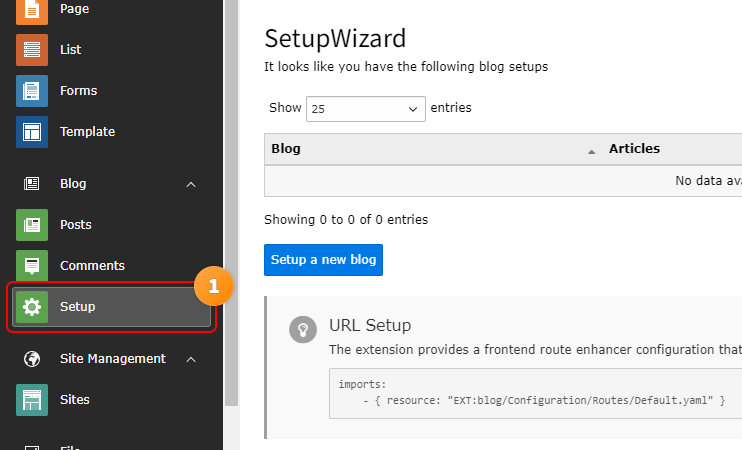Click the Posts module icon
The height and width of the screenshot is (450, 742).
point(32,224)
